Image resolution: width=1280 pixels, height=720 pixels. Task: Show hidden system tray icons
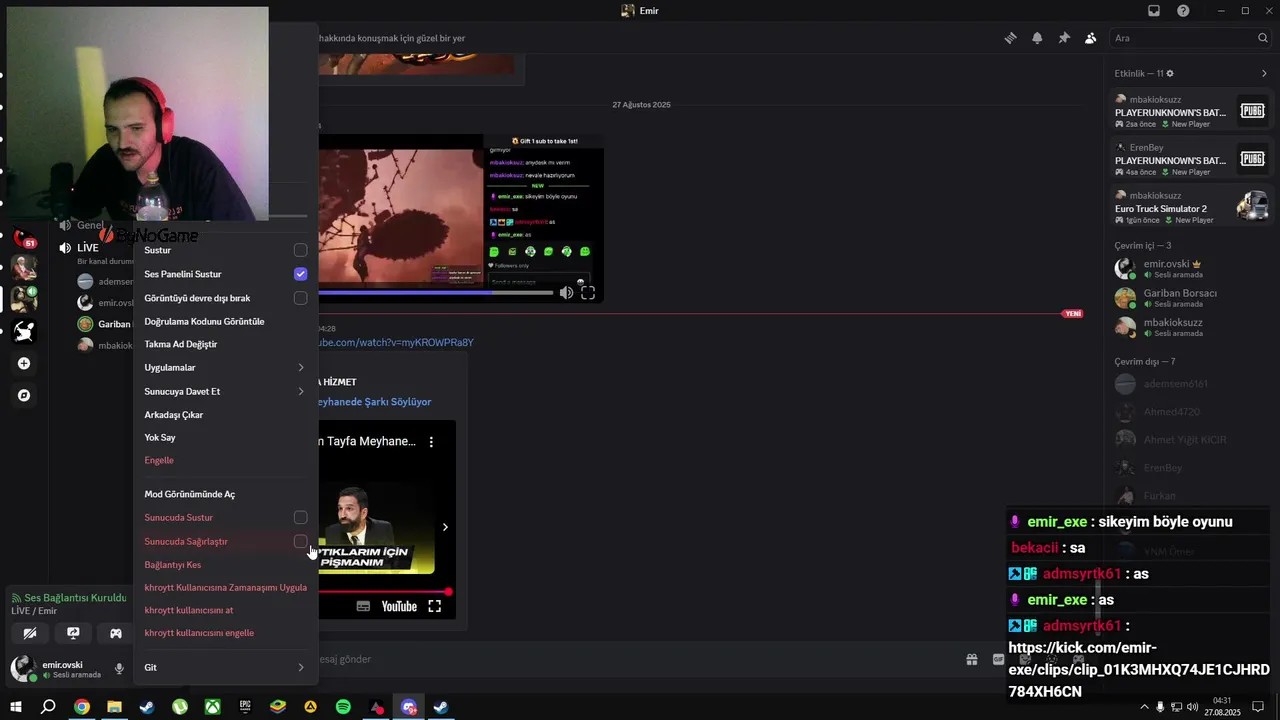click(1144, 707)
